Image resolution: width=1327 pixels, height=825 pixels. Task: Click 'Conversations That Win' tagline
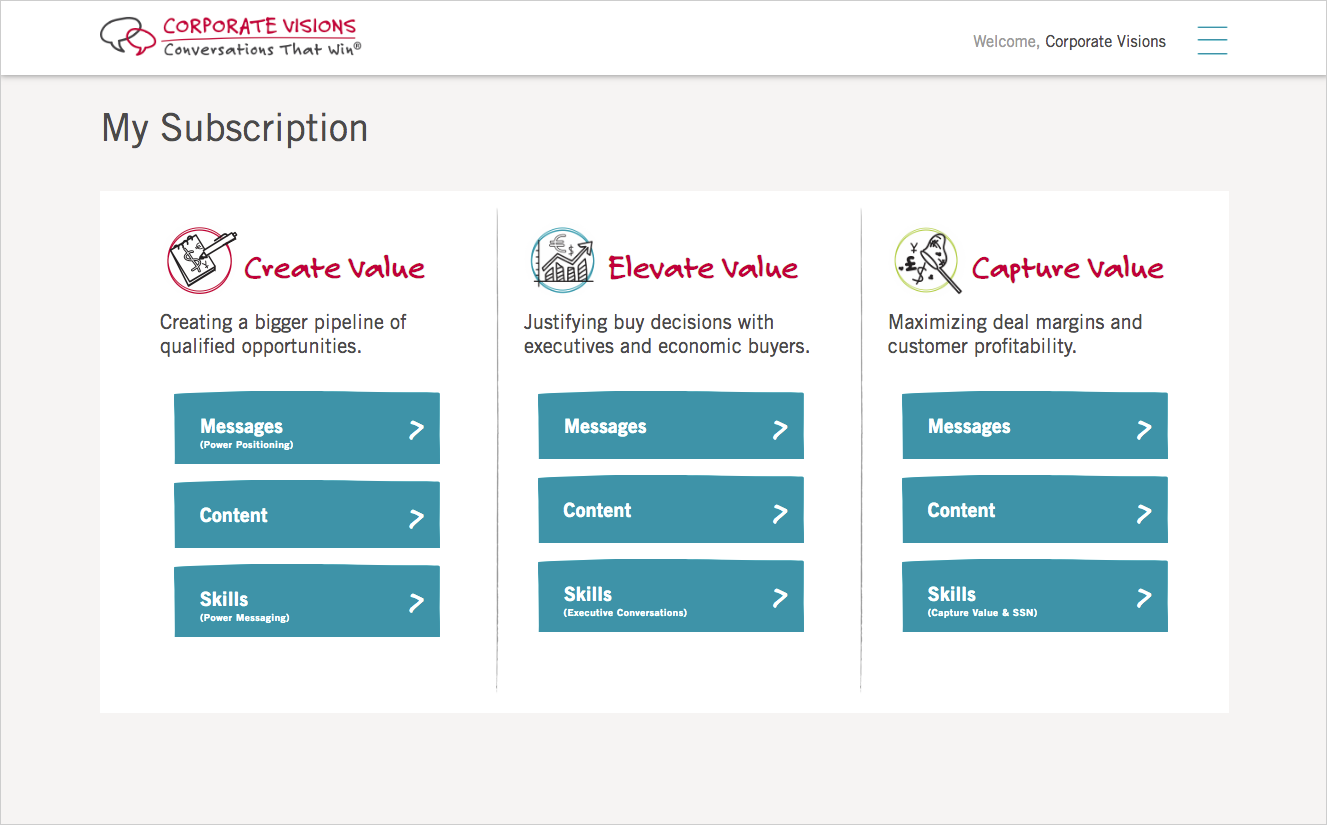coord(262,49)
